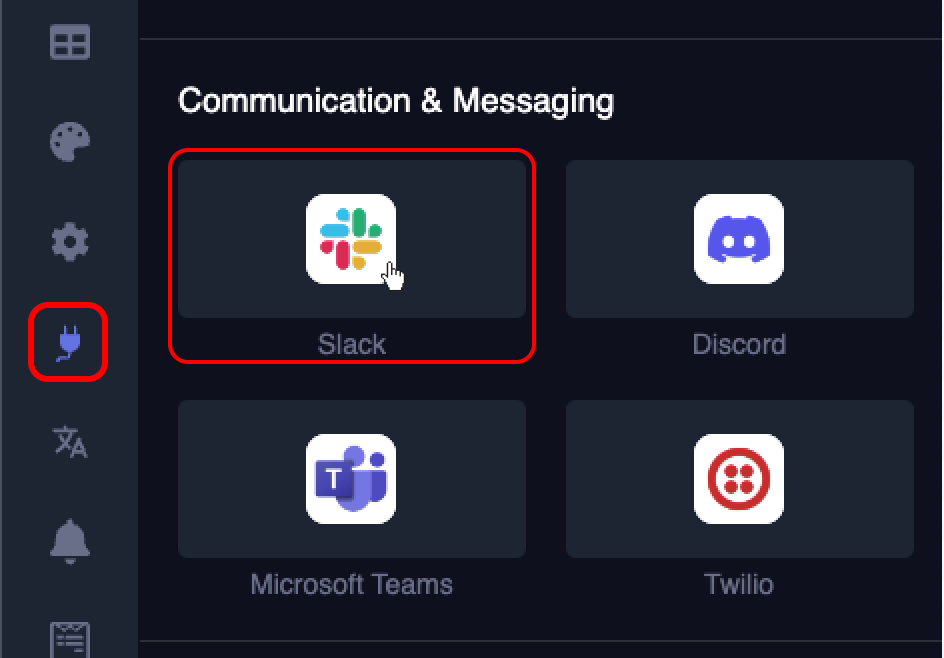Image resolution: width=944 pixels, height=658 pixels.
Task: Open the language translate icon
Action: (x=70, y=442)
